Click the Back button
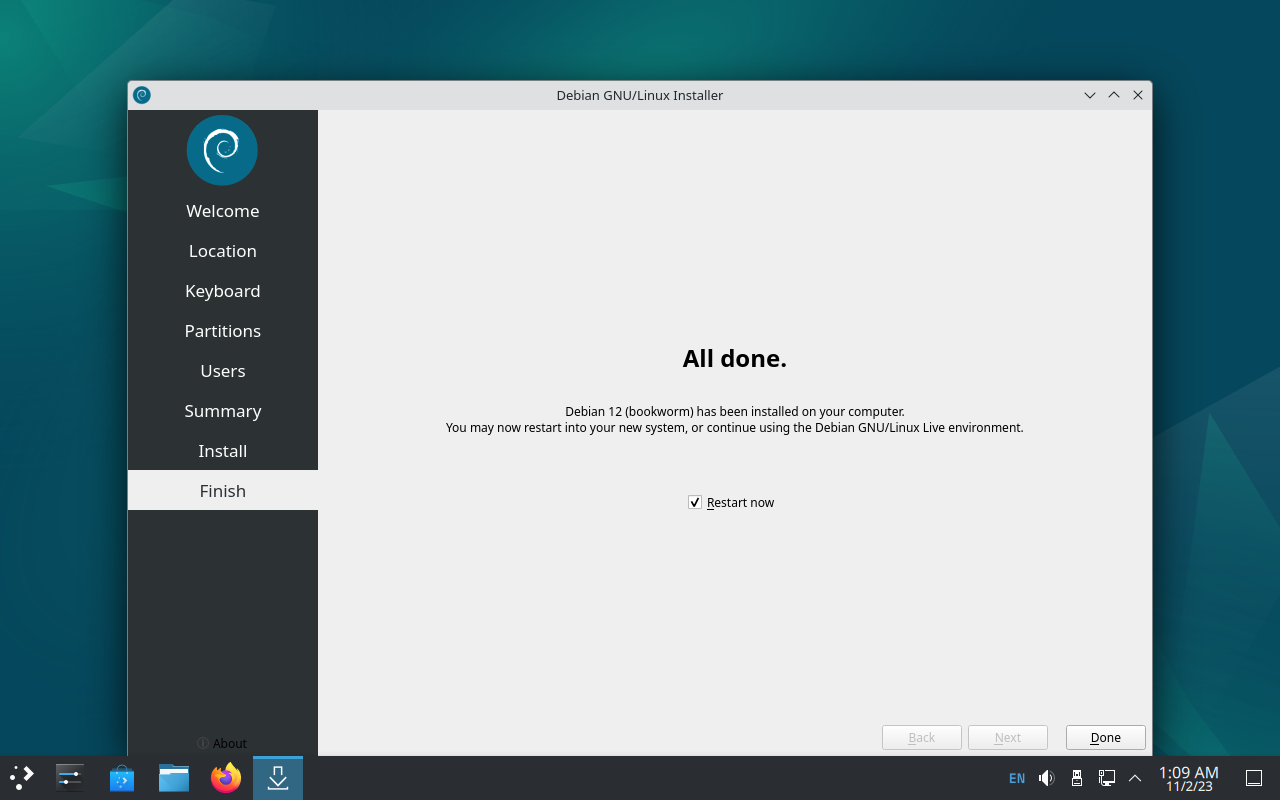This screenshot has width=1280, height=800. pos(921,737)
